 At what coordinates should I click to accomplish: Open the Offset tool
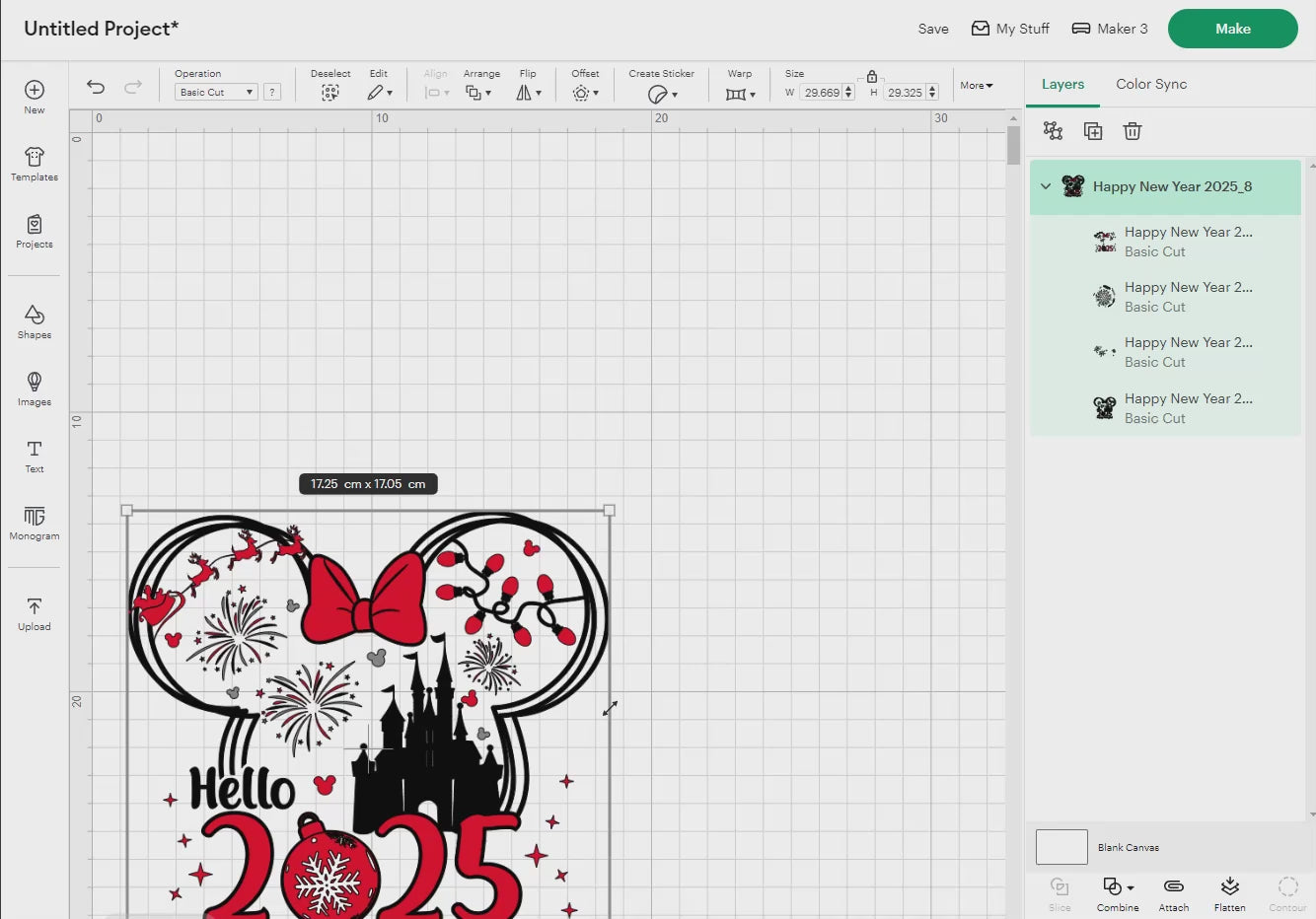585,93
